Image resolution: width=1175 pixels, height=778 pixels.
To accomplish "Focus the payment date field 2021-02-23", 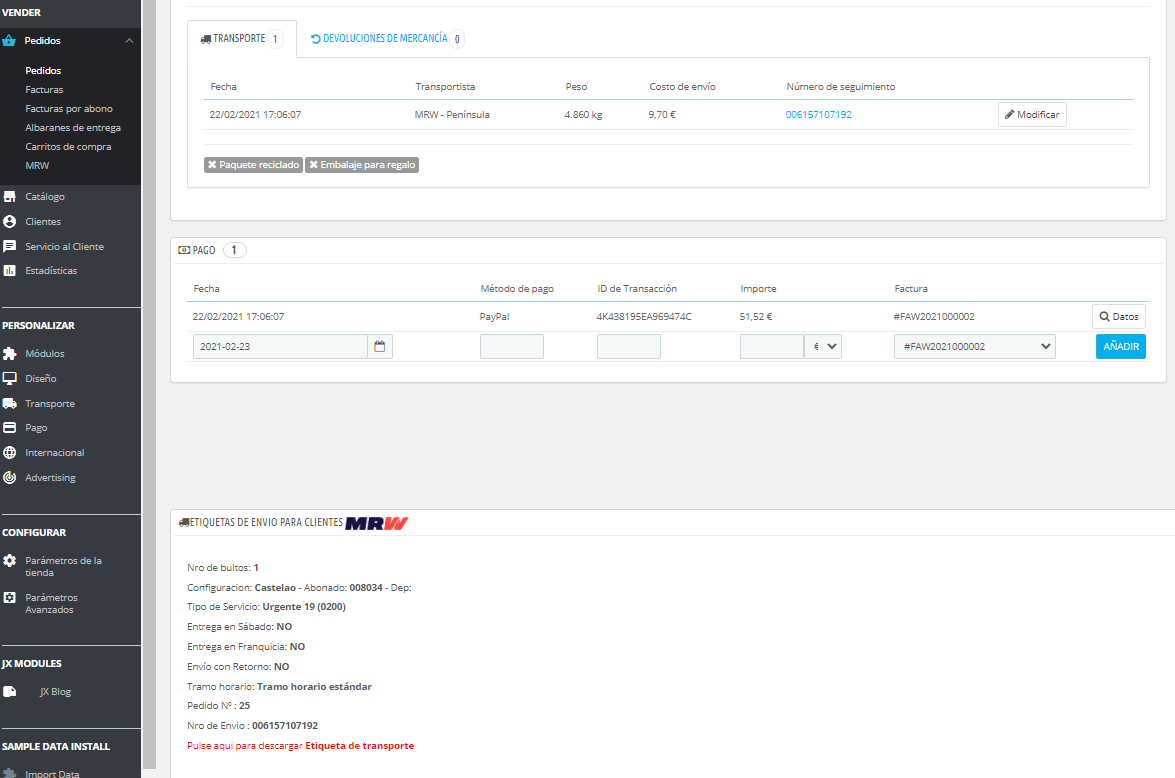I will point(280,346).
